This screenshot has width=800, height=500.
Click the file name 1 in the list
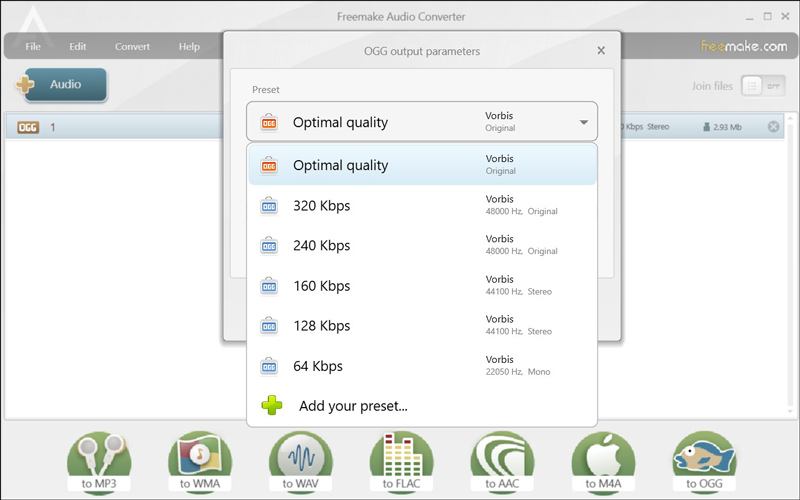53,127
